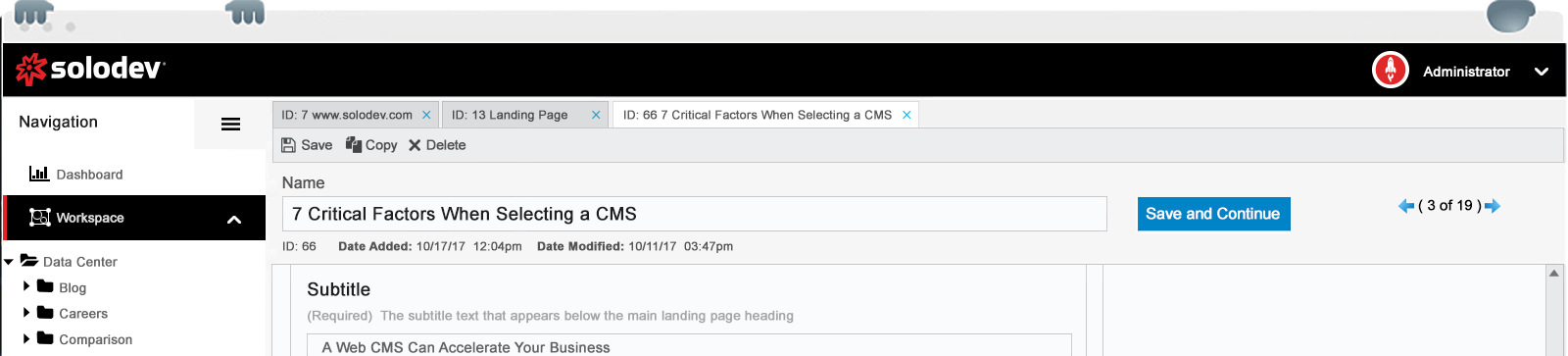Go to next record with right arrow

tap(1493, 206)
